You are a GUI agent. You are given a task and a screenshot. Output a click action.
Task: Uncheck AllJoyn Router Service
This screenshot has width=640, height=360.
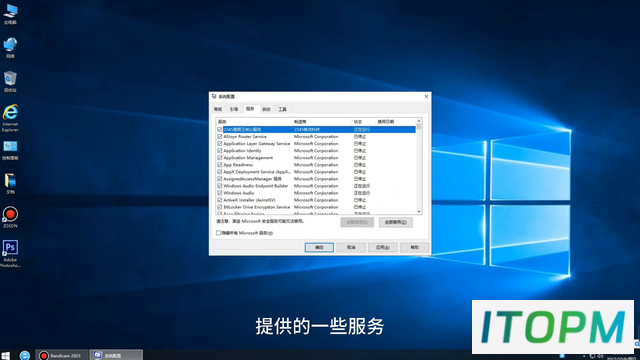220,136
